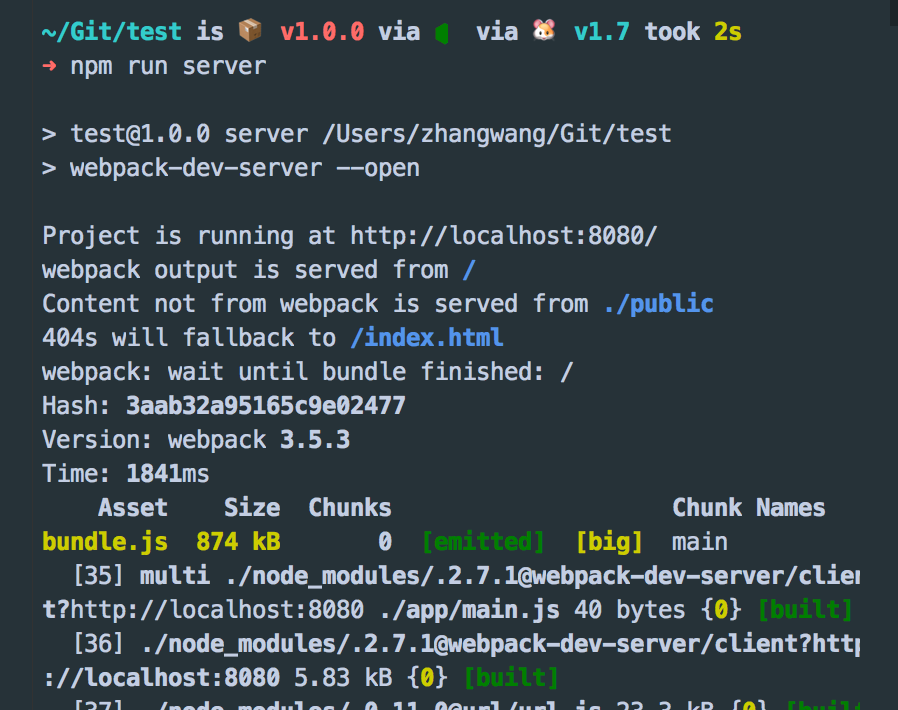Click the cyan v1.7 version text
Image resolution: width=898 pixels, height=710 pixels.
[601, 32]
